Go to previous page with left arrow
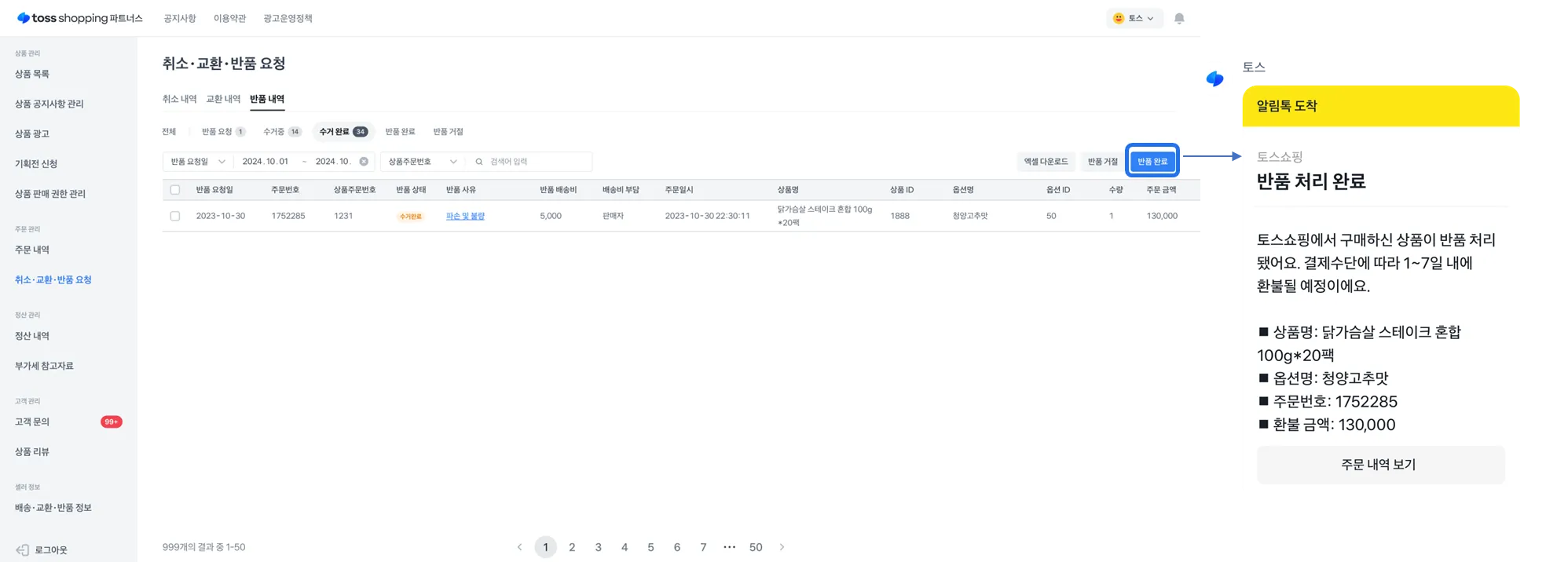 [519, 547]
